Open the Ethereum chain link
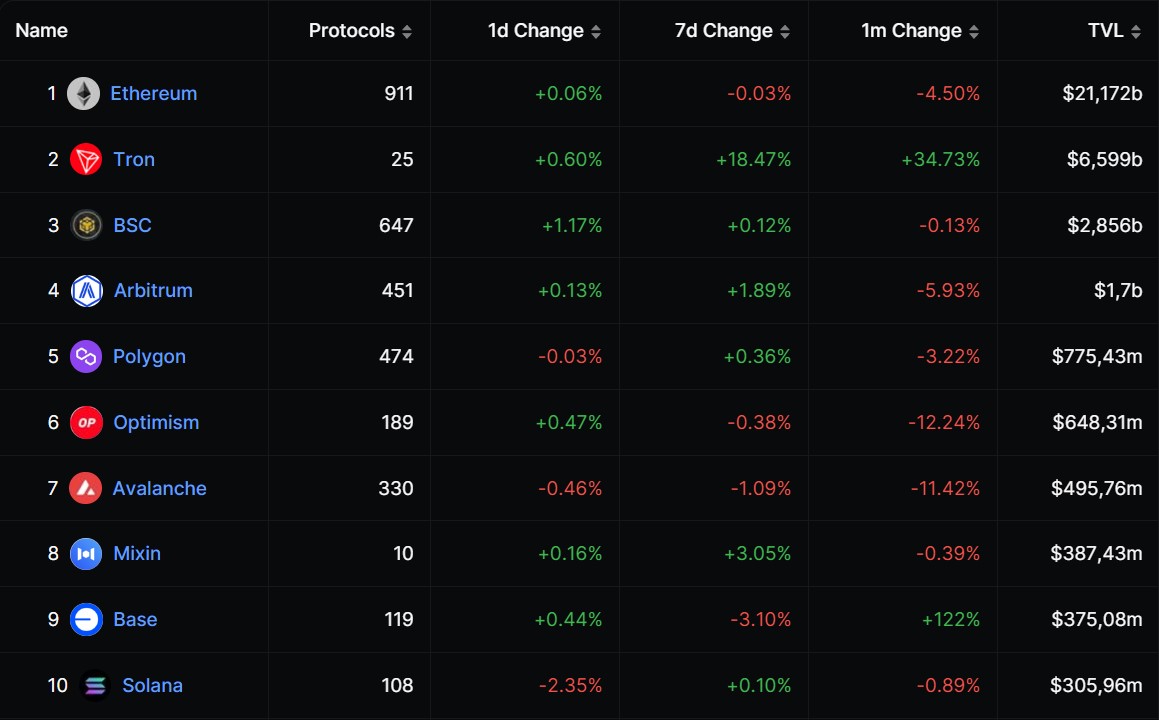This screenshot has width=1159, height=720. pos(153,93)
